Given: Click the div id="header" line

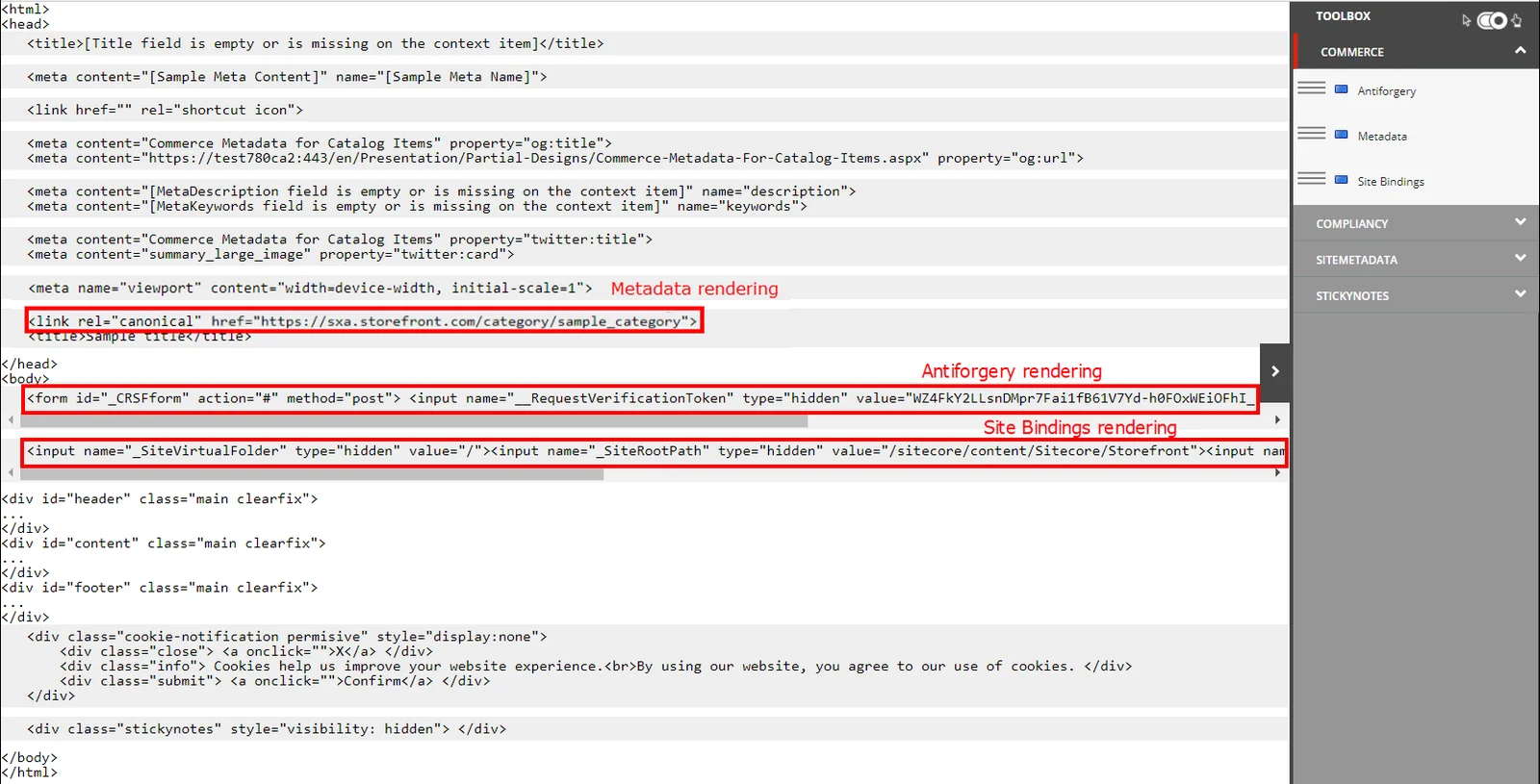Looking at the screenshot, I should tap(159, 499).
